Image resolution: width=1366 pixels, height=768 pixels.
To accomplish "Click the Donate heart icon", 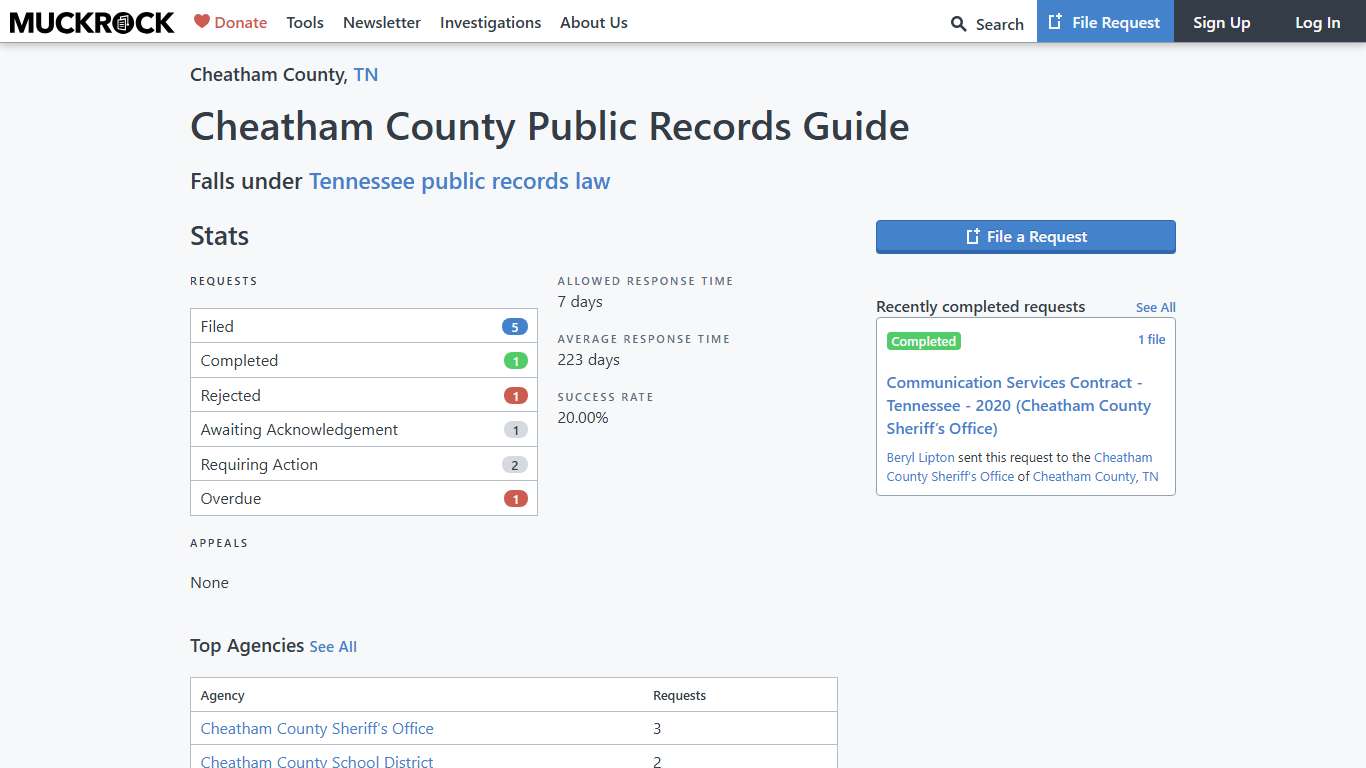I will [x=202, y=21].
